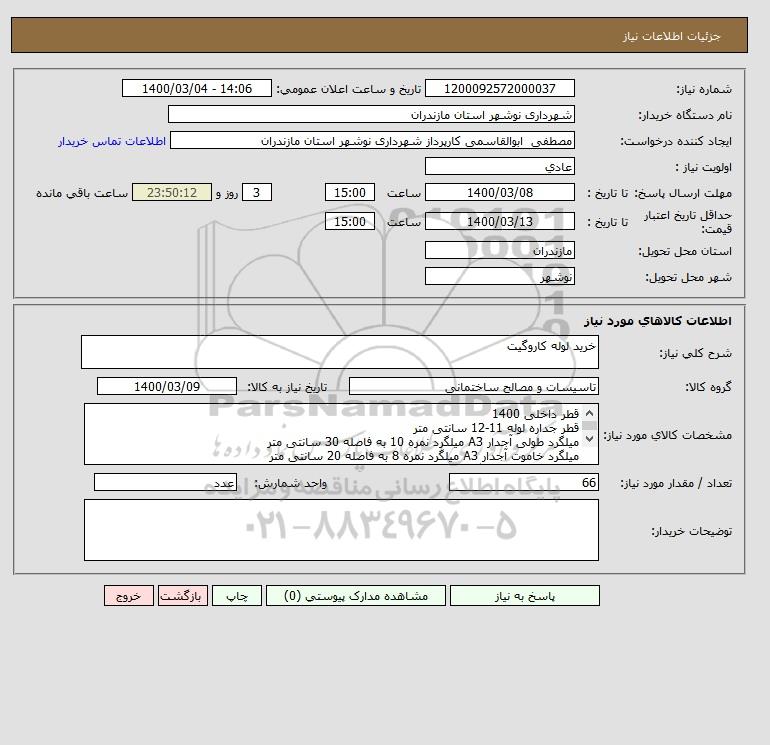The height and width of the screenshot is (745, 770).
Task: Click the بازگشت back button
Action: pos(183,596)
